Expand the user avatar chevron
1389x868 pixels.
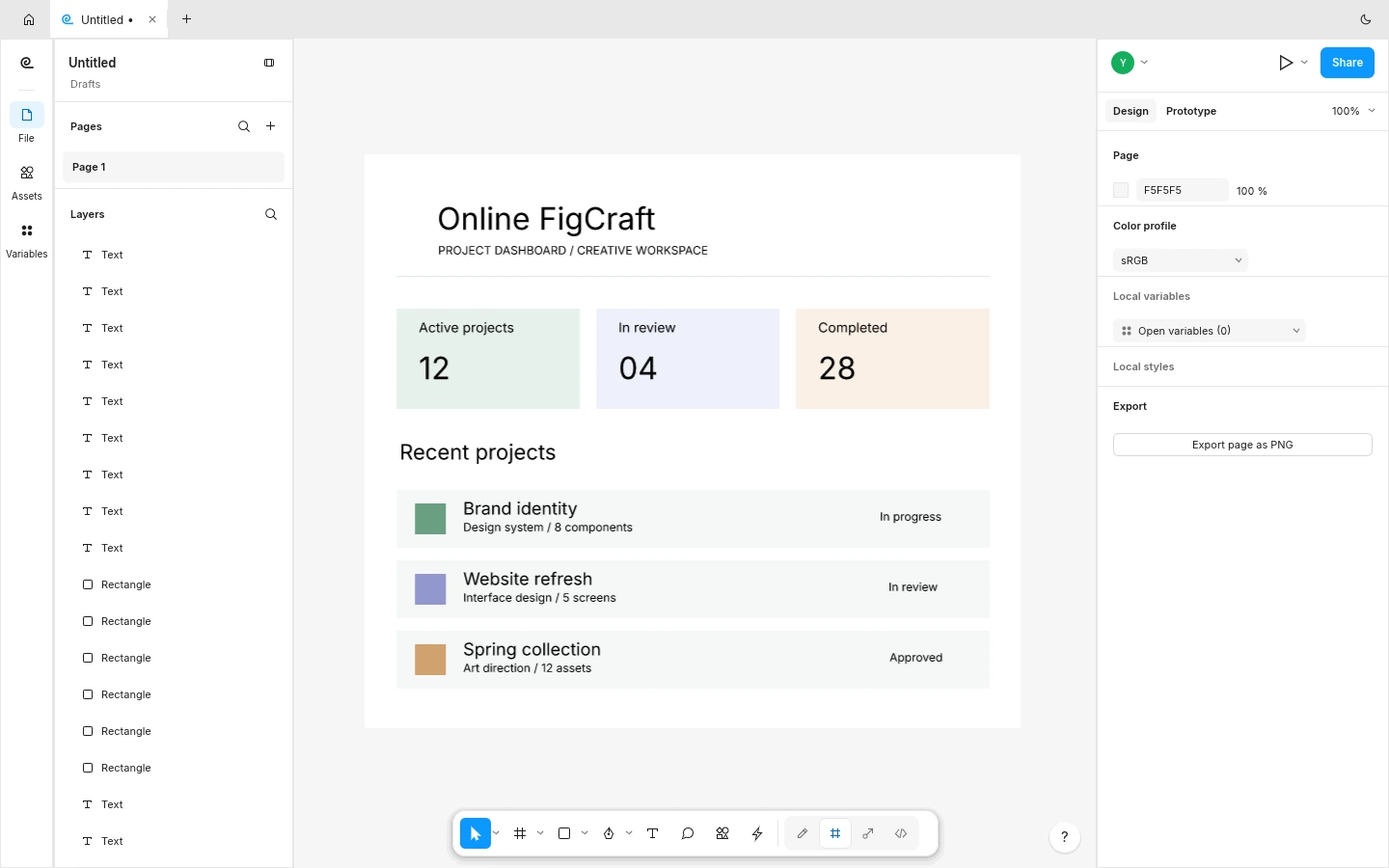click(1144, 63)
